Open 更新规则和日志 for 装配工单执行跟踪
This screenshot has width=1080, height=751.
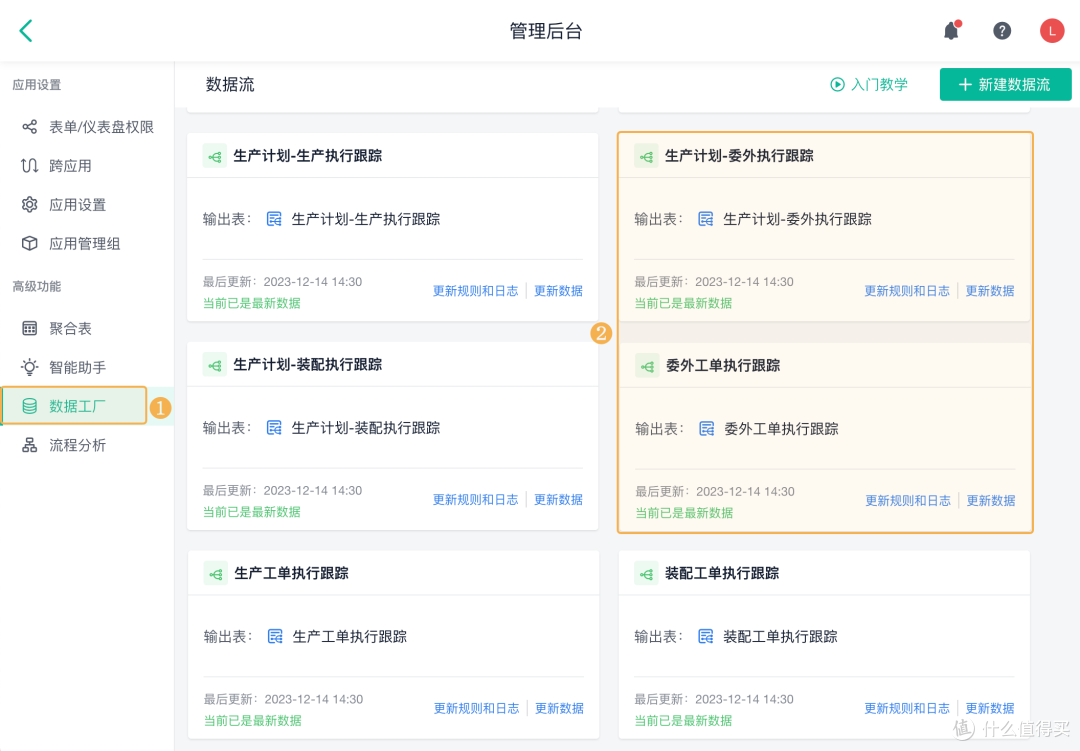pos(906,708)
